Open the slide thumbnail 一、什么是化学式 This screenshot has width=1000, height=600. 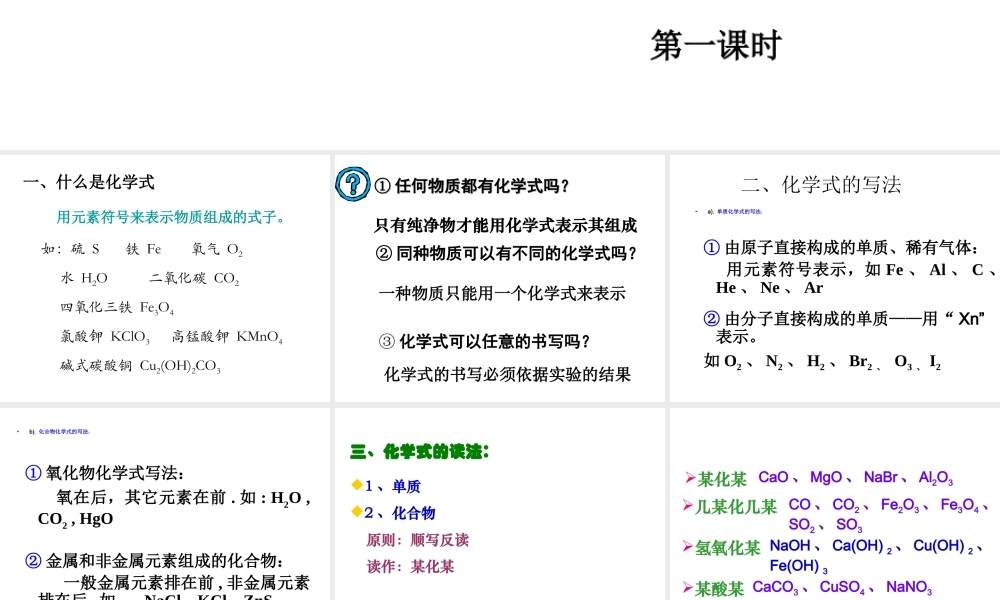pyautogui.click(x=165, y=278)
